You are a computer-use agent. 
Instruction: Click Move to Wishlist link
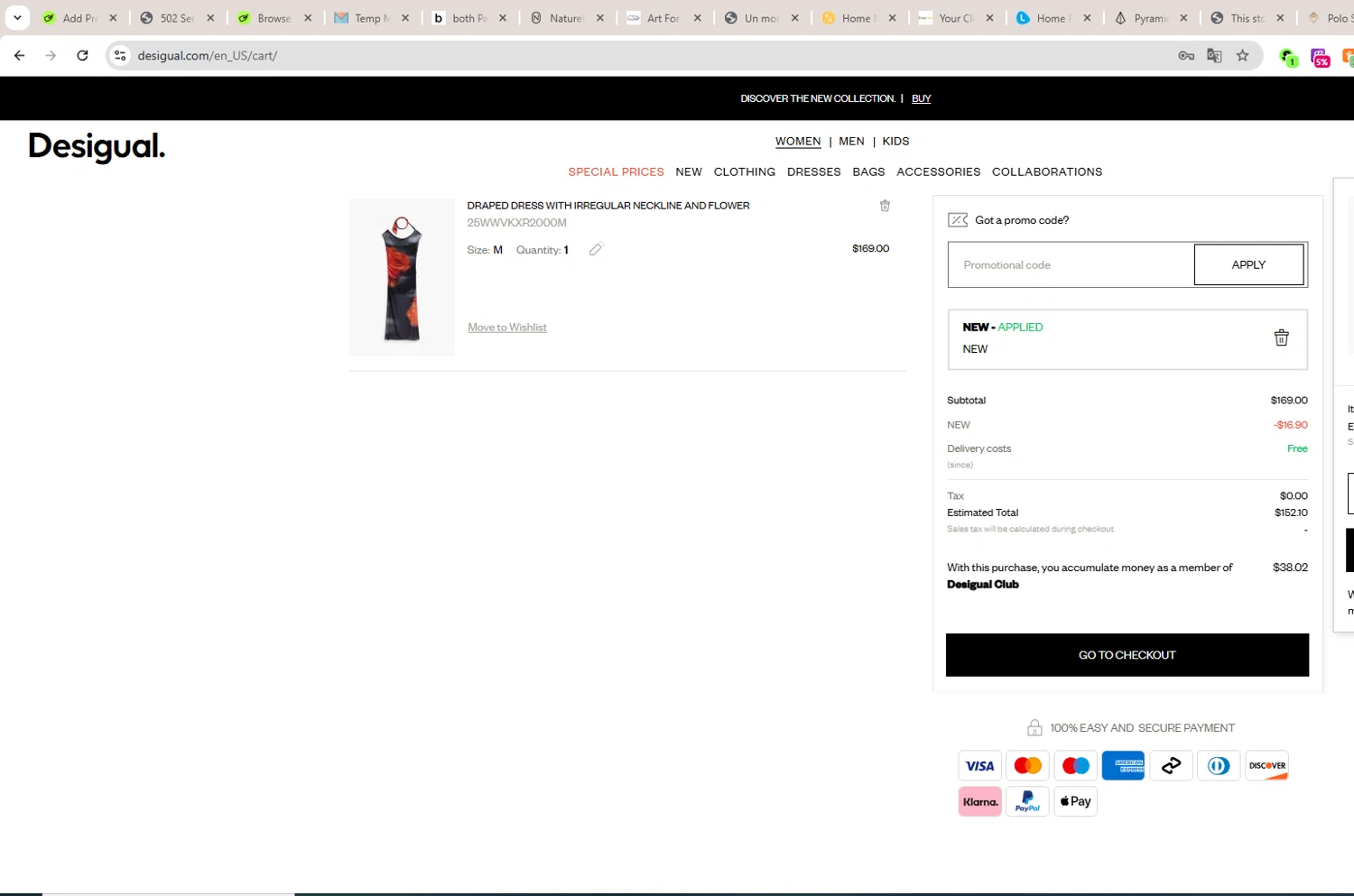[x=507, y=328]
